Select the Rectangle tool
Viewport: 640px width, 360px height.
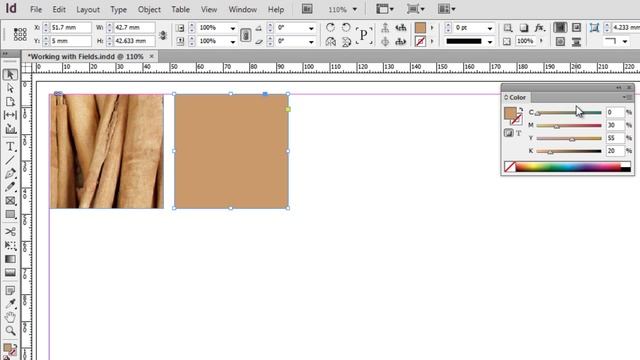(10, 214)
